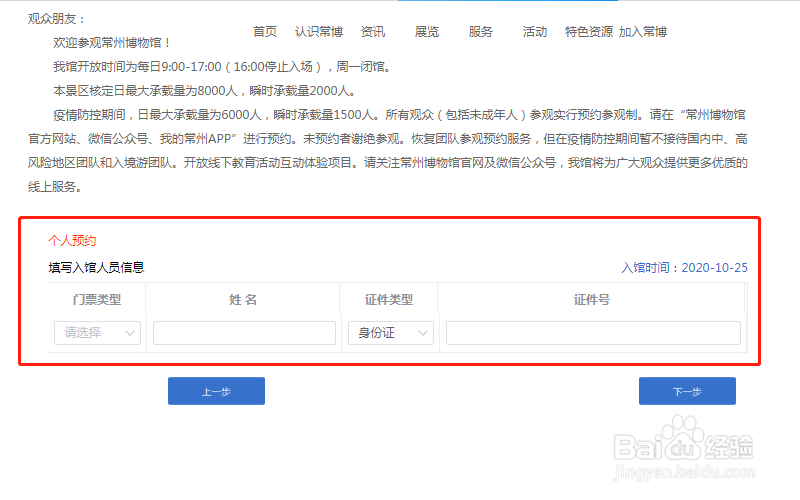This screenshot has width=800, height=500.
Task: Open the 首页 navigation item
Action: (265, 32)
